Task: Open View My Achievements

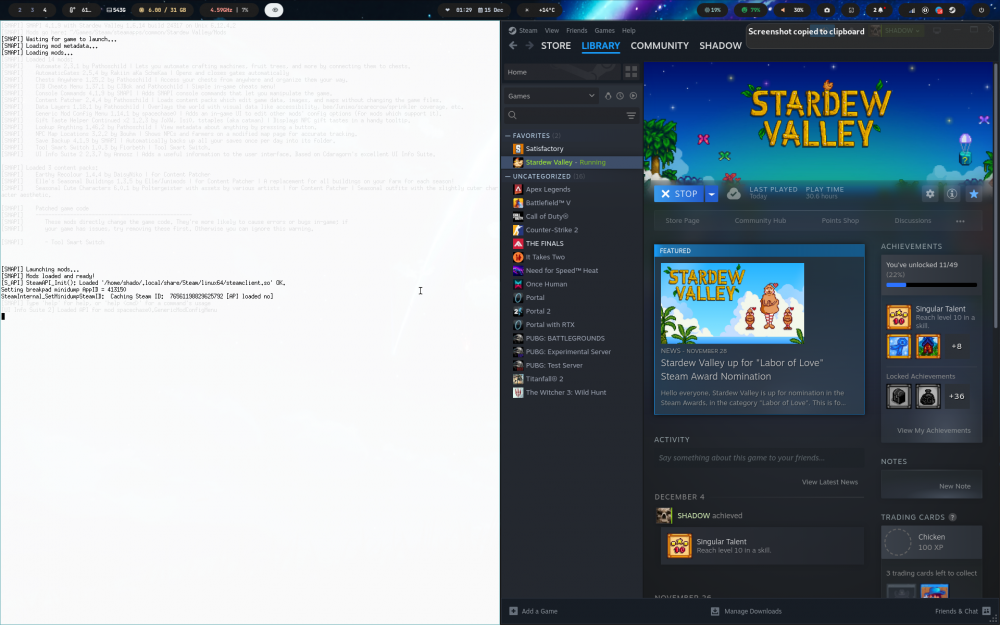Action: click(x=934, y=430)
